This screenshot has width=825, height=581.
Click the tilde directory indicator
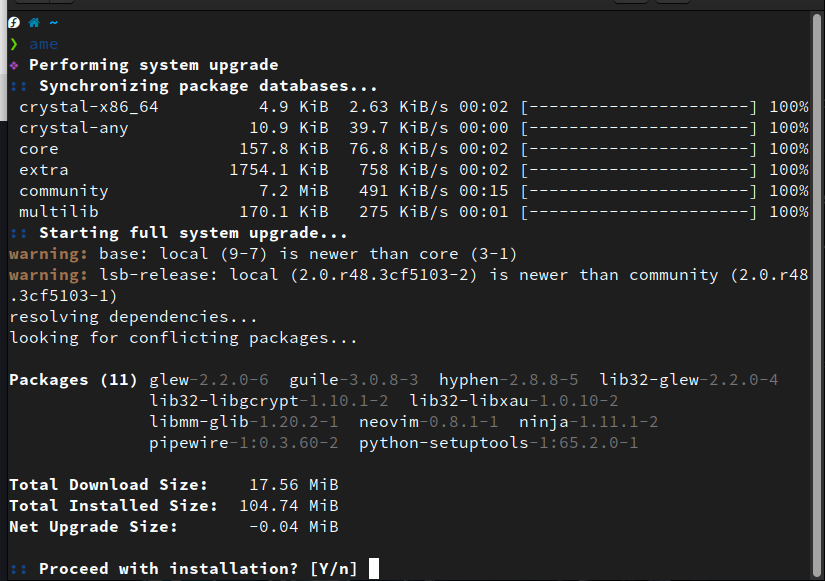tap(54, 23)
